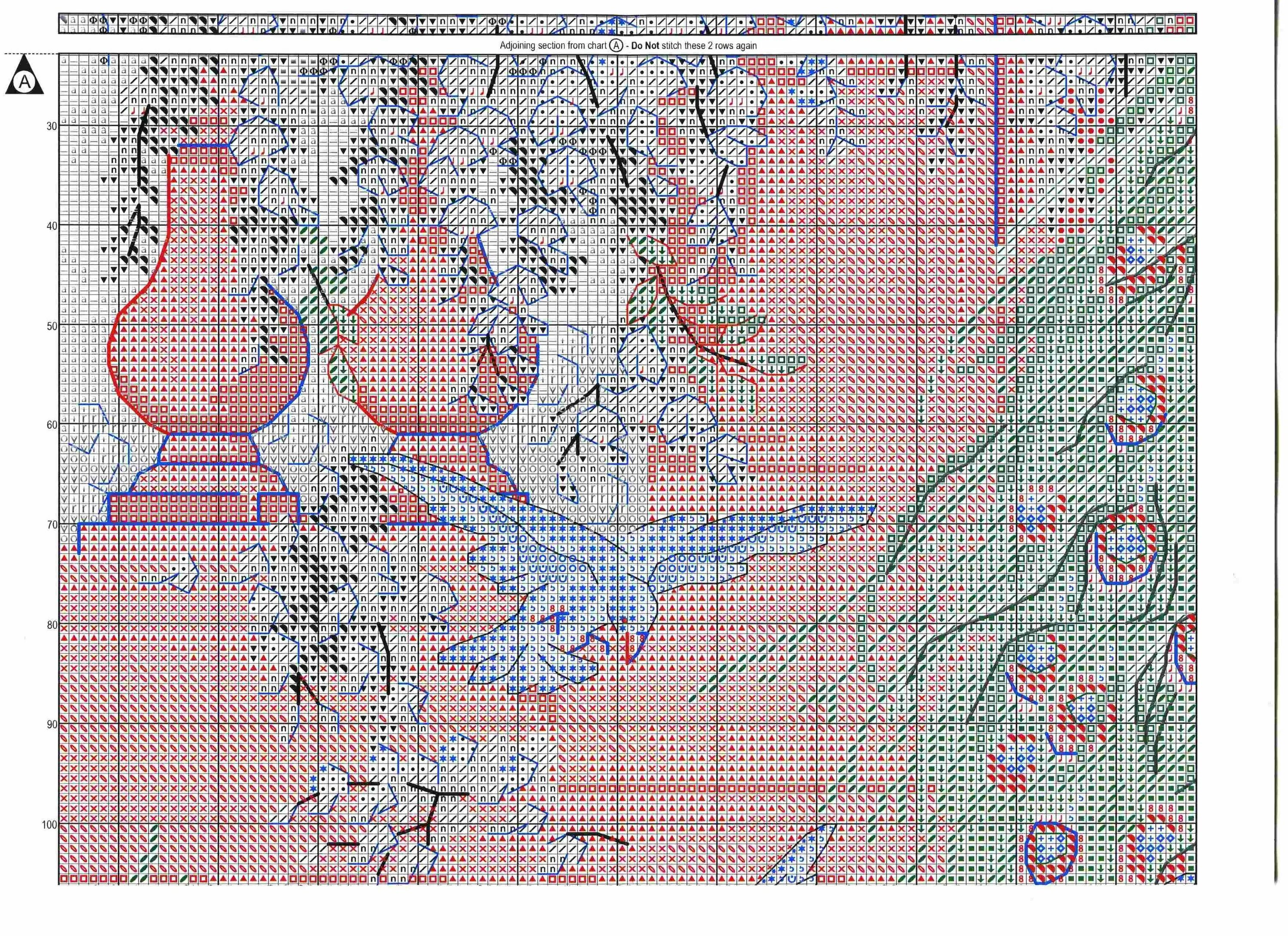The width and height of the screenshot is (1288, 936).
Task: Click row number 100 label
Action: click(49, 824)
